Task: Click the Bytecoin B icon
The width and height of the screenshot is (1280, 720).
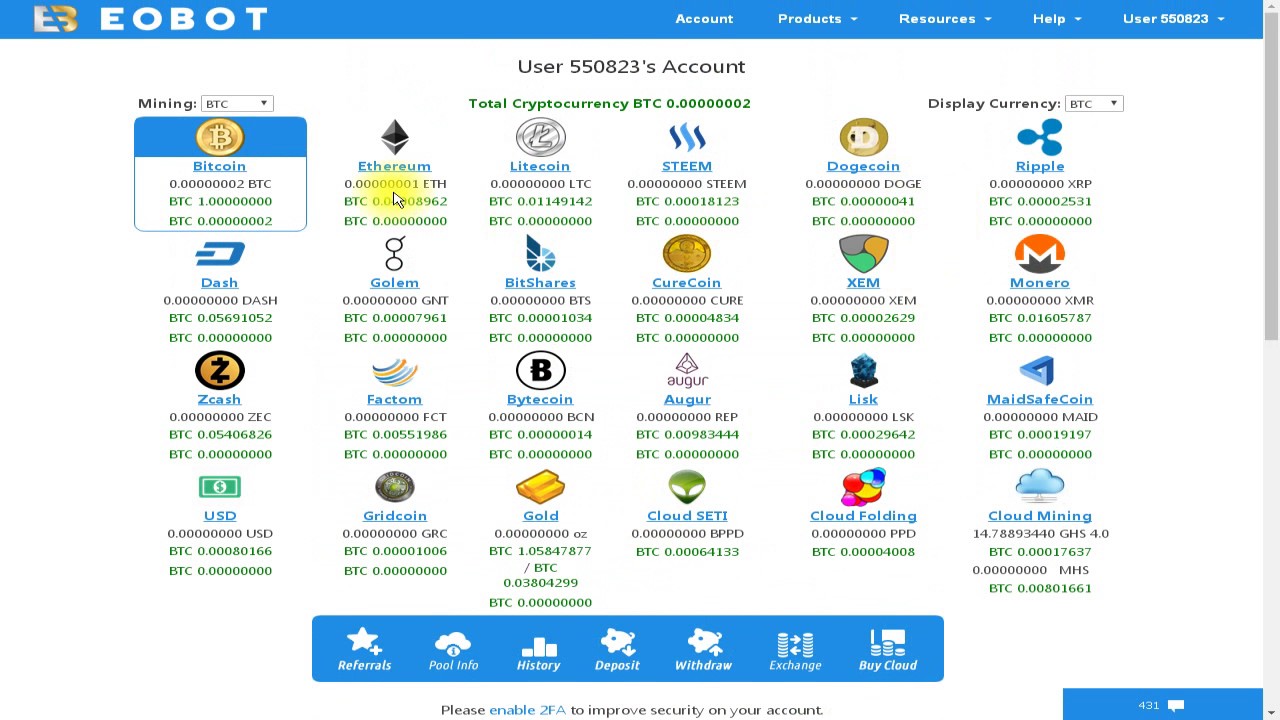Action: click(540, 371)
